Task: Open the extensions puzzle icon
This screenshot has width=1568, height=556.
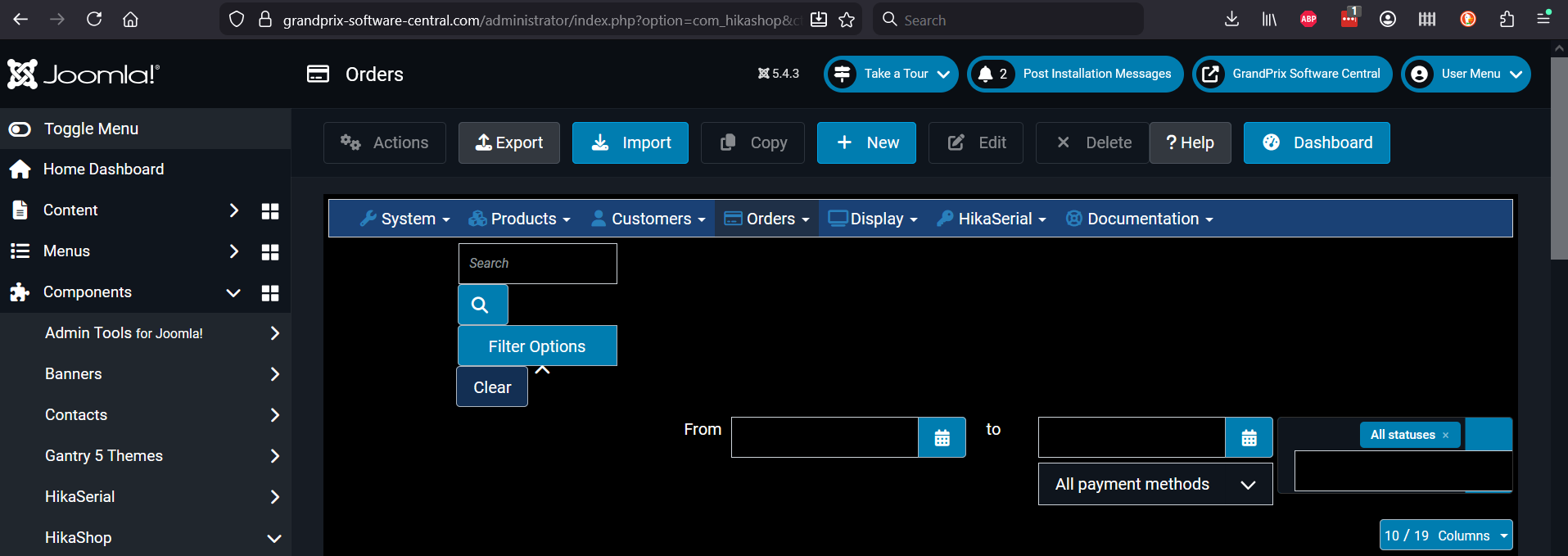Action: pos(1507,19)
